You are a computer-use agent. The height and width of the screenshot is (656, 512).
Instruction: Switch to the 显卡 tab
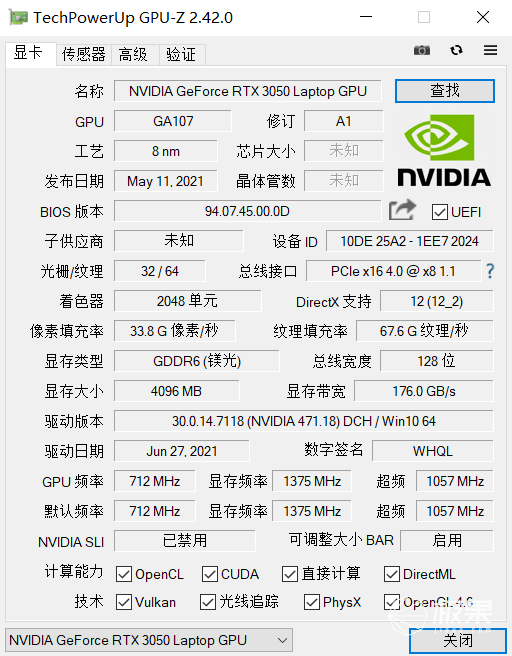31,54
